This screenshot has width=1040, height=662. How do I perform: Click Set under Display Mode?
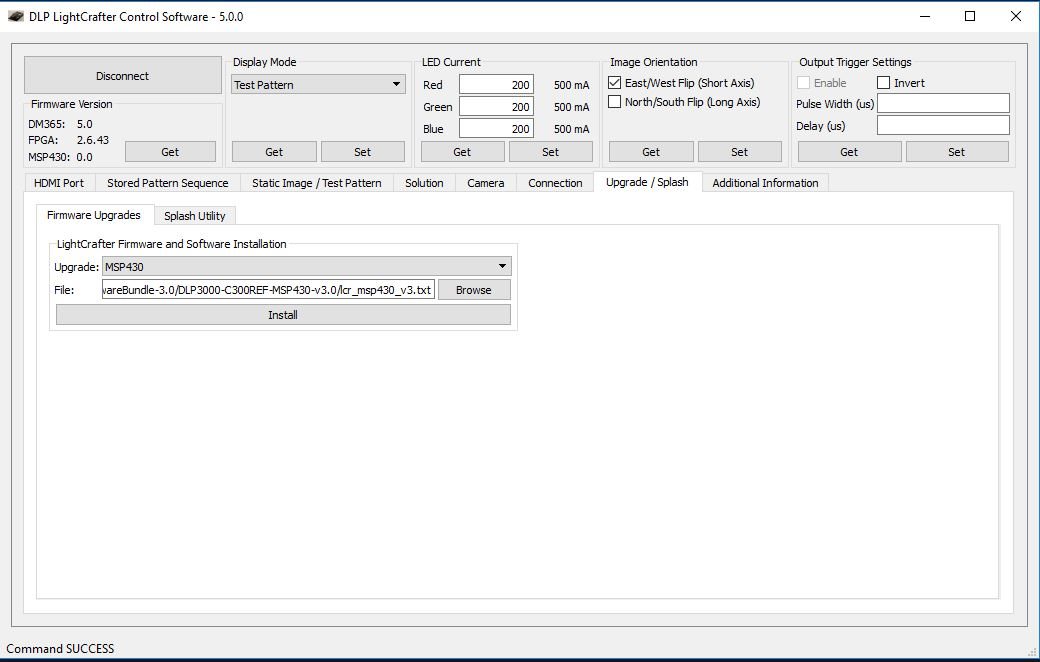click(362, 152)
